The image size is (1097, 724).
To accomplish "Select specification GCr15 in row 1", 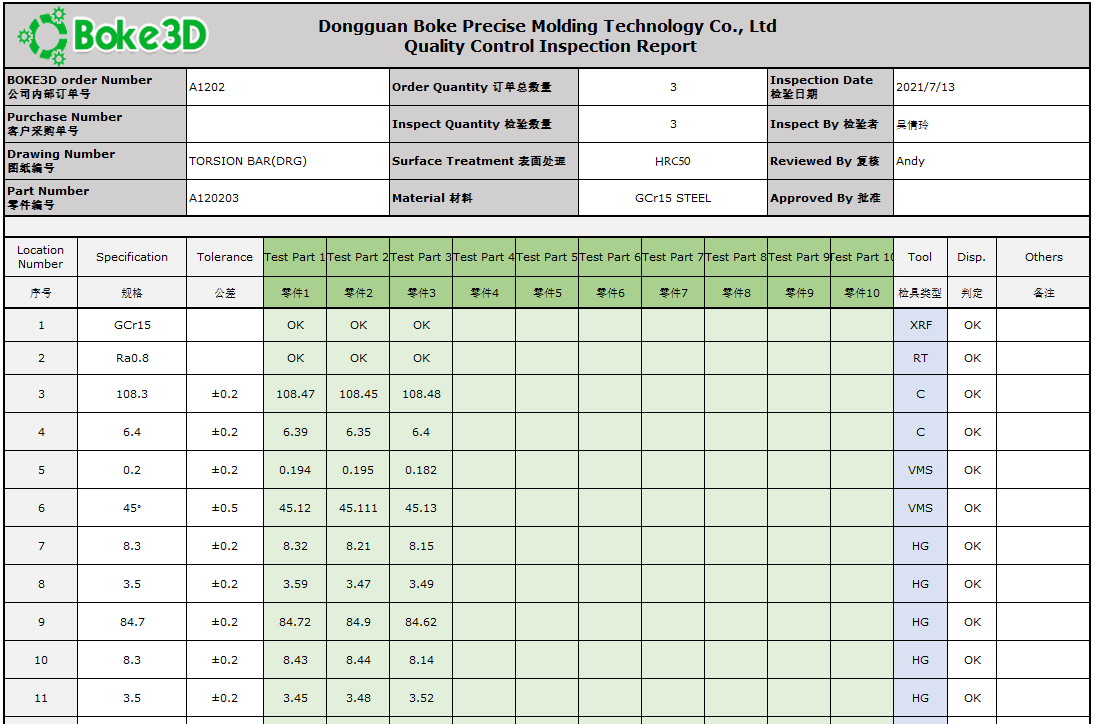I will [x=132, y=325].
